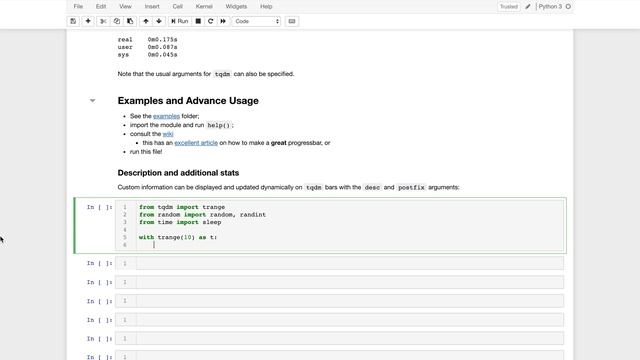Move the selected cell down
Viewport: 640px width, 360px height.
[x=159, y=21]
